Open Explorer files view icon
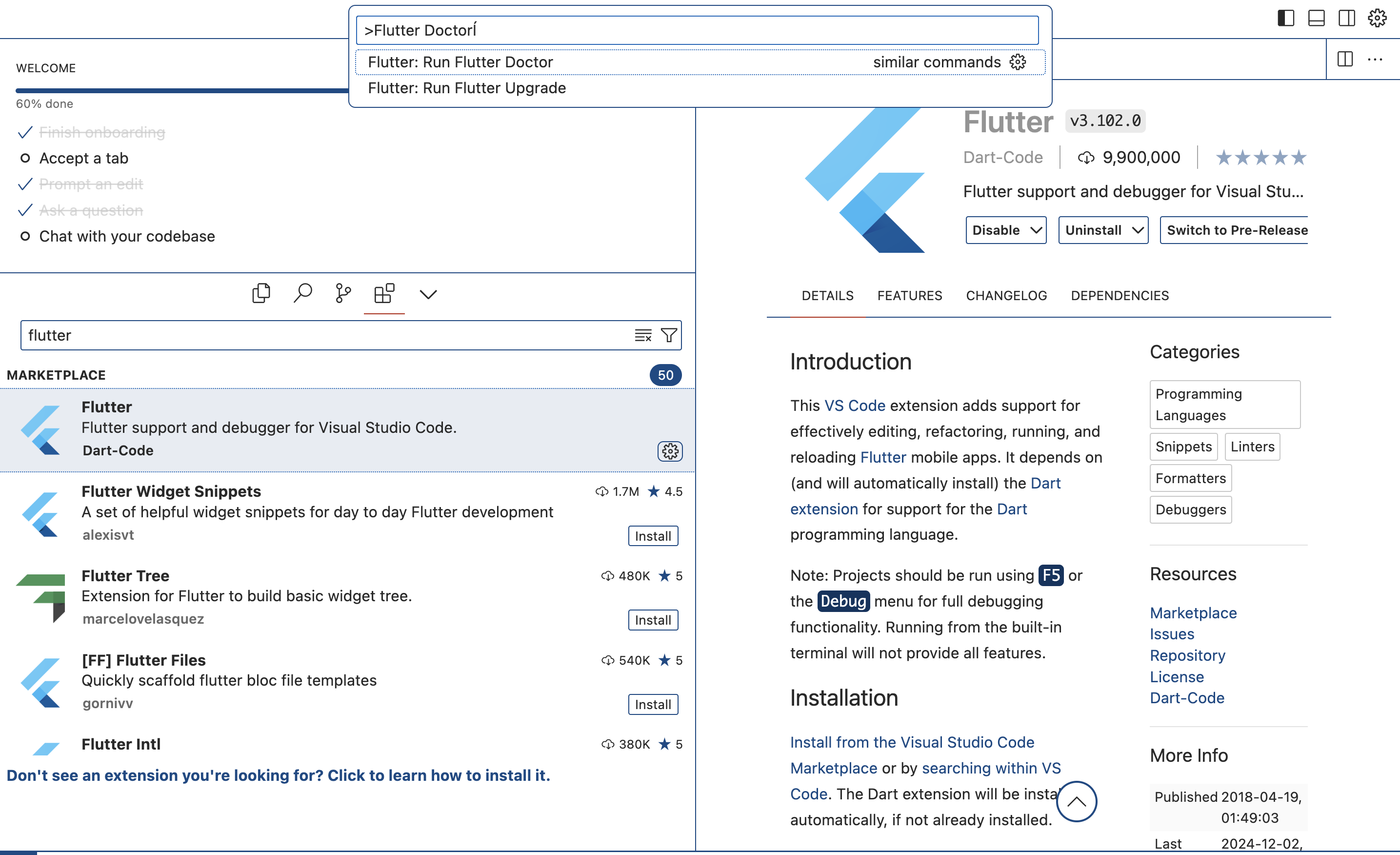 click(x=261, y=294)
